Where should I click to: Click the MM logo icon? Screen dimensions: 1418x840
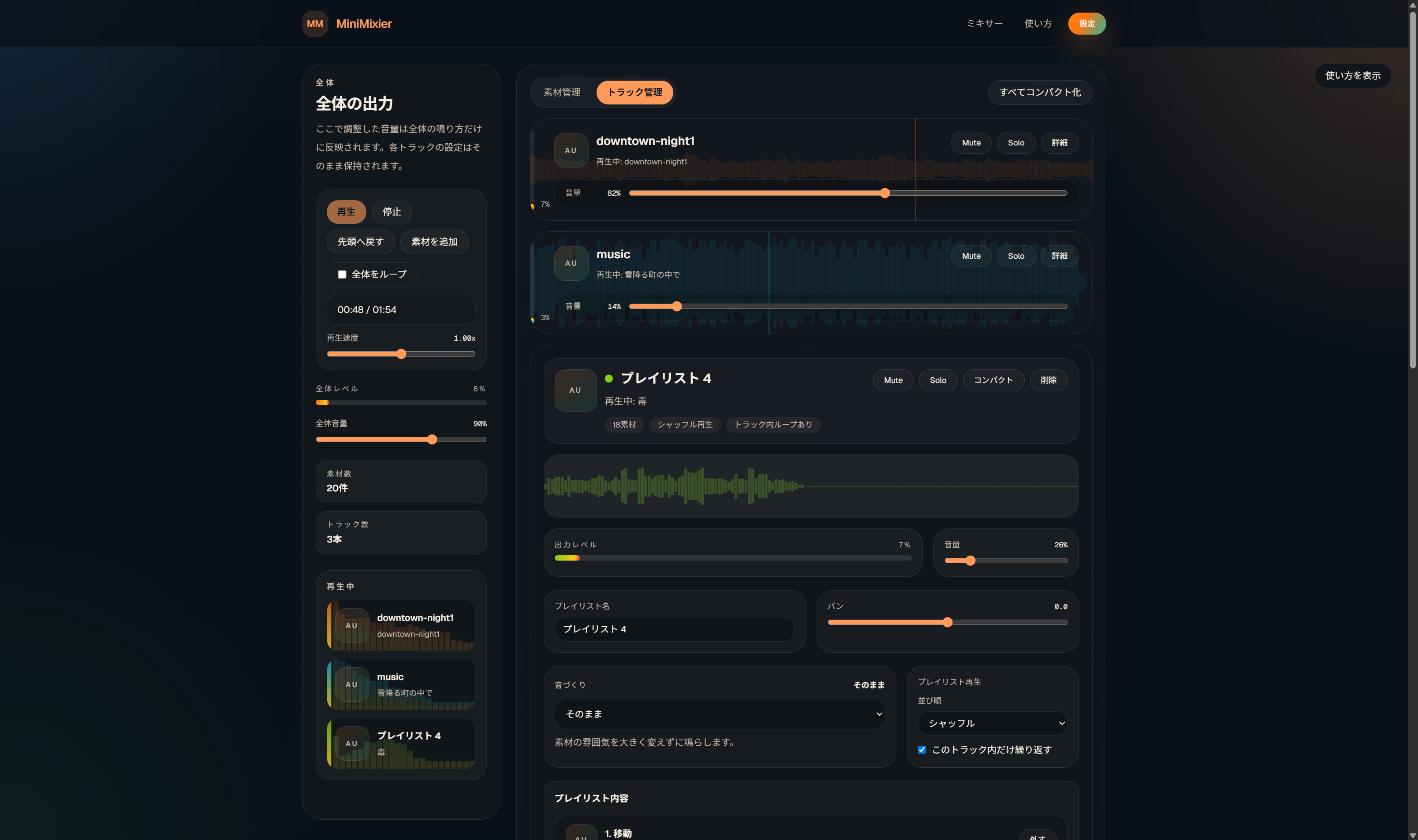pyautogui.click(x=315, y=24)
